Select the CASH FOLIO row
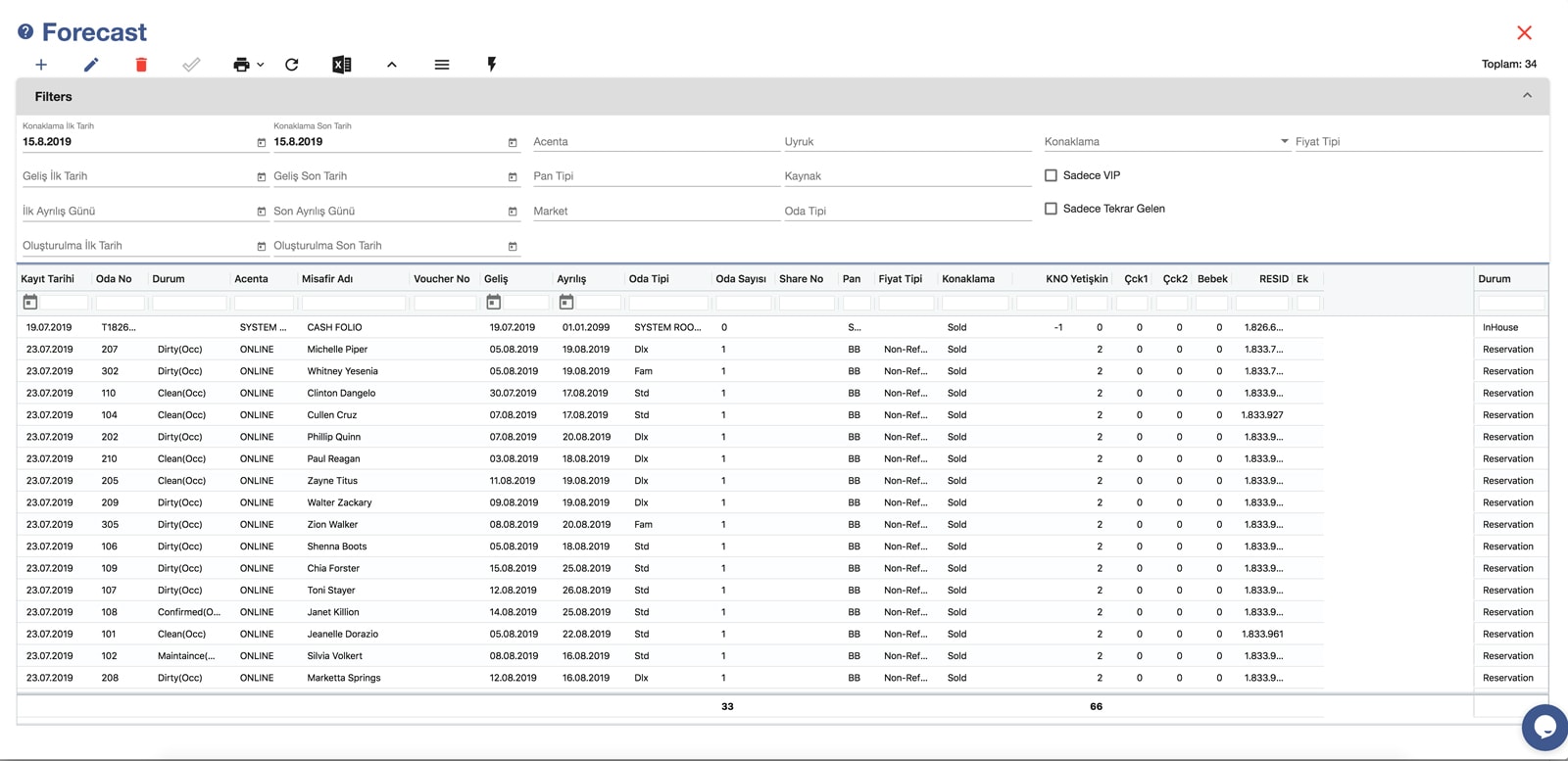The image size is (1568, 761). (670, 327)
